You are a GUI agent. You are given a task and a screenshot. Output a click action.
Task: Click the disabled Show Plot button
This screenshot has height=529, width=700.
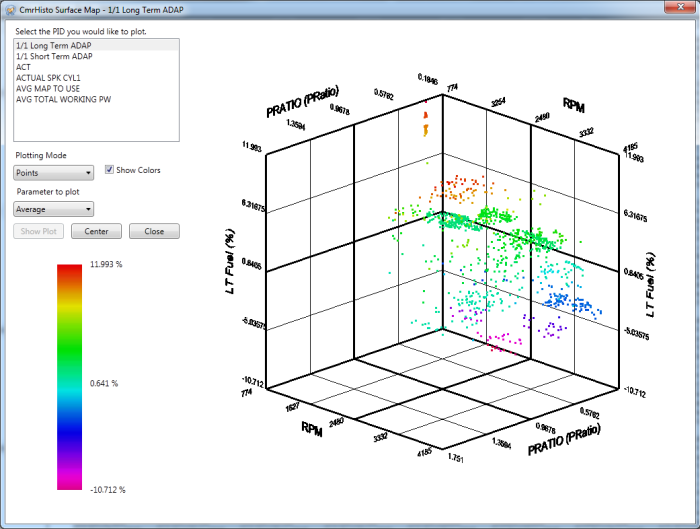tap(38, 231)
